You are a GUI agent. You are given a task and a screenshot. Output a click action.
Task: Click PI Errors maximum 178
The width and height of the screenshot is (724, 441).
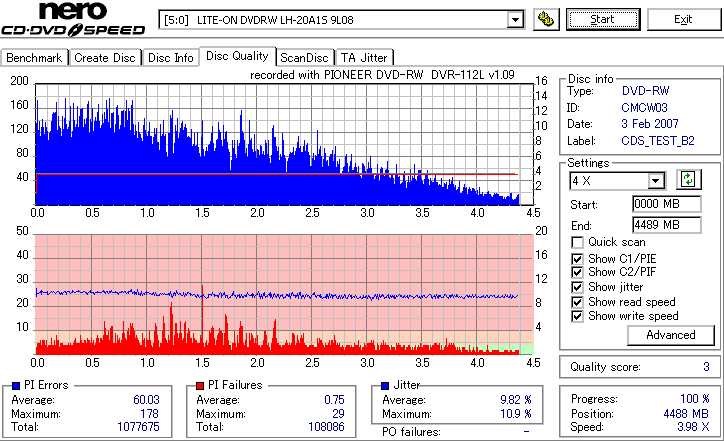pyautogui.click(x=149, y=414)
